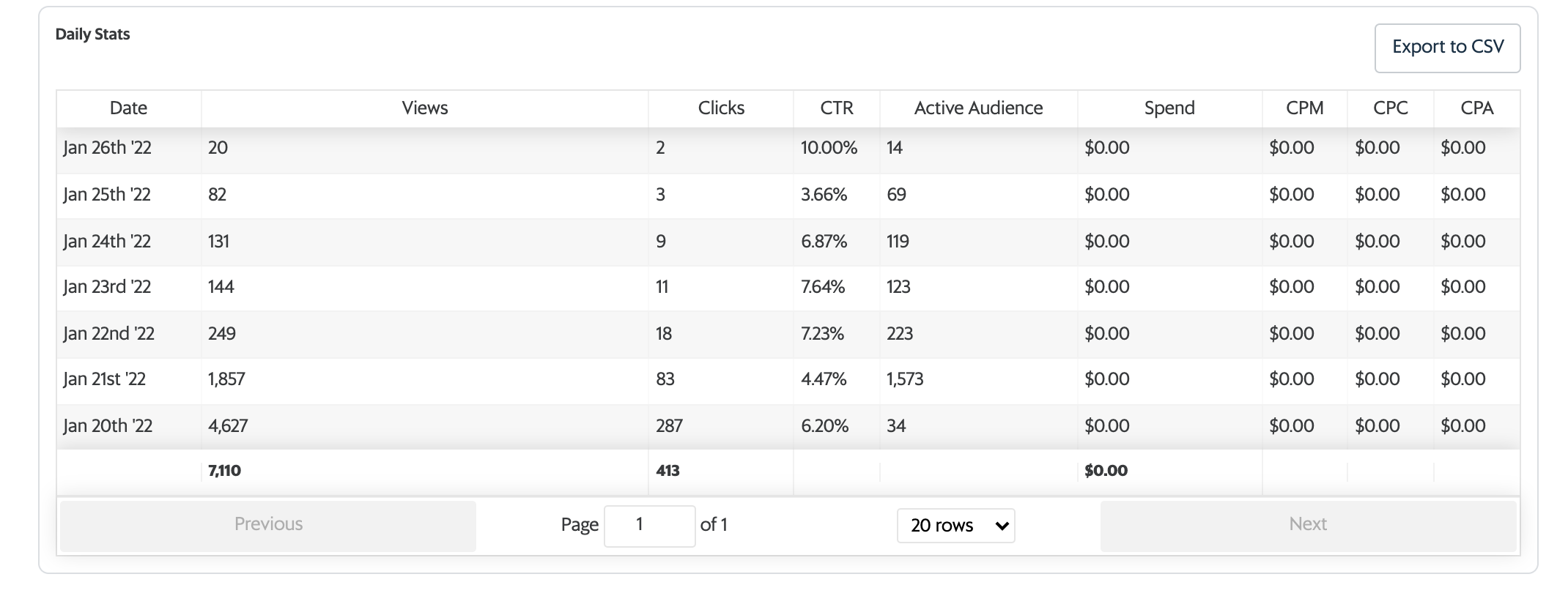Click the 4,627 views cell
The height and width of the screenshot is (596, 1568).
pos(228,426)
